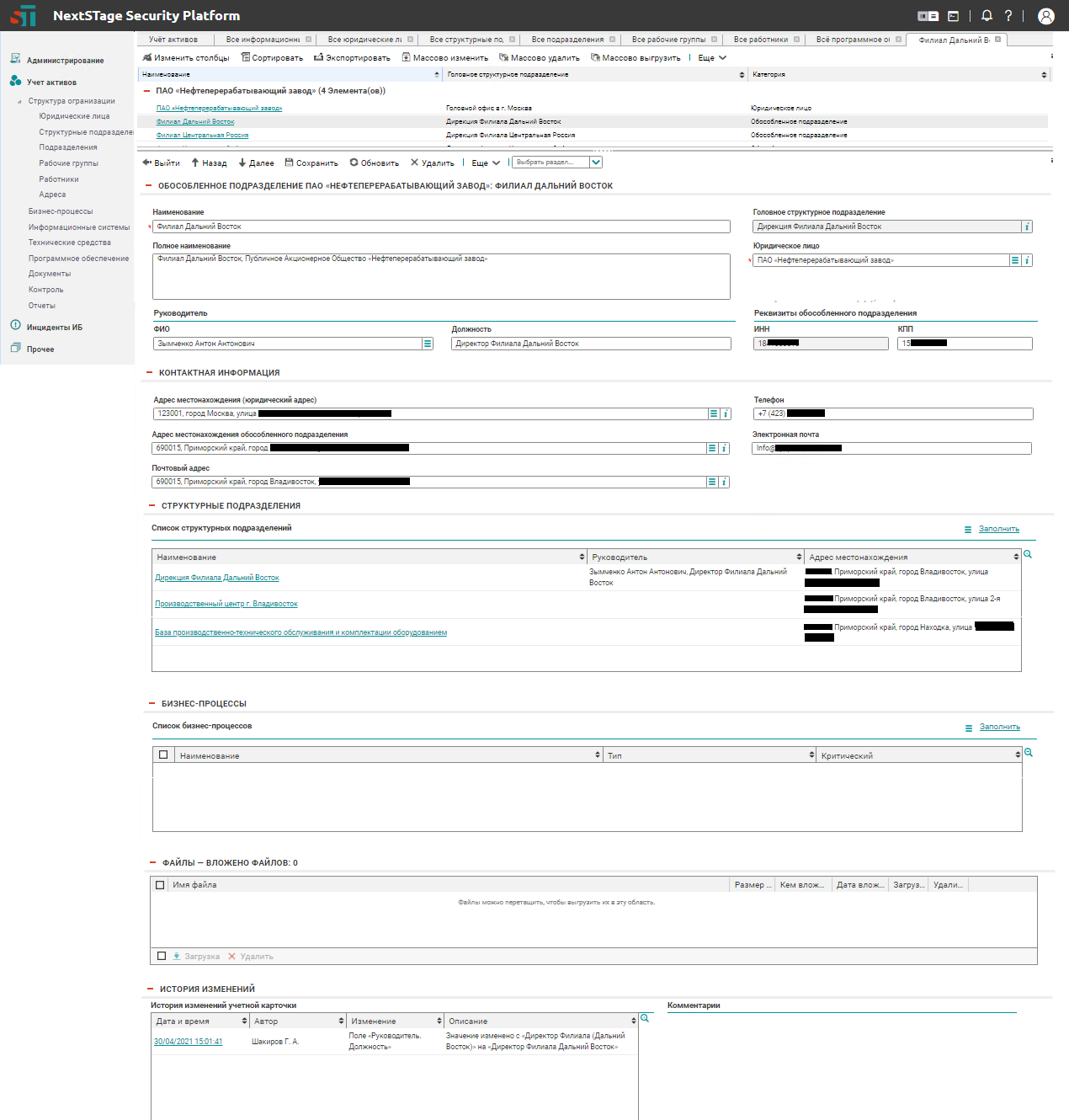The width and height of the screenshot is (1069, 1120).
Task: Open the 30/04/2021 15:01:41 history entry
Action: click(189, 1042)
